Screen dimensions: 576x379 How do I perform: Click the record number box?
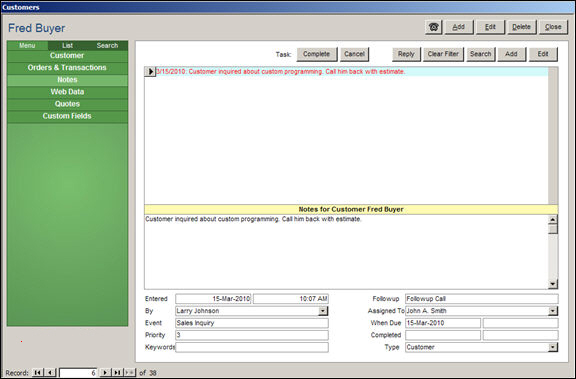point(78,373)
